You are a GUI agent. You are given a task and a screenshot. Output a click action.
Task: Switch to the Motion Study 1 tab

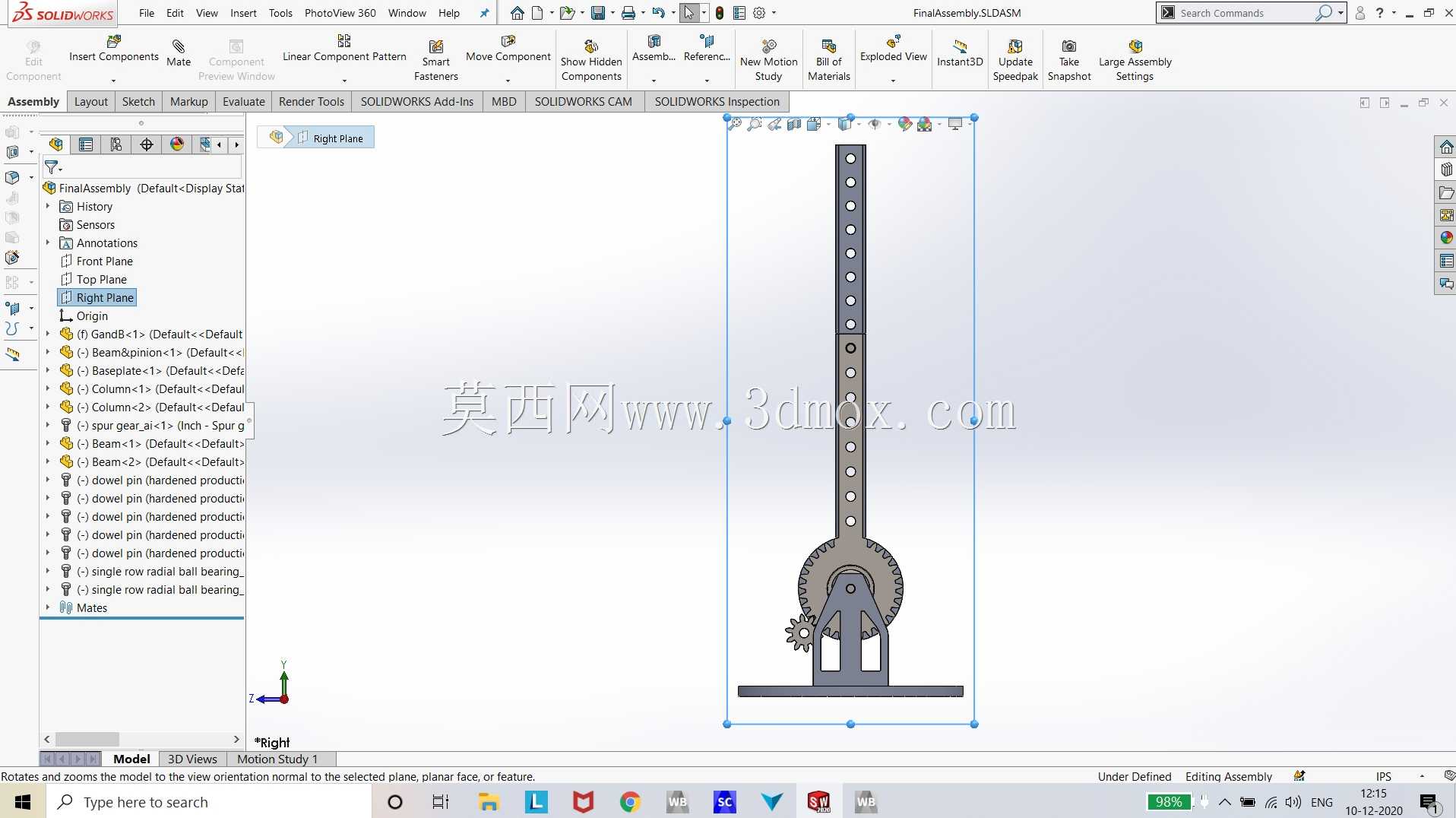point(277,759)
